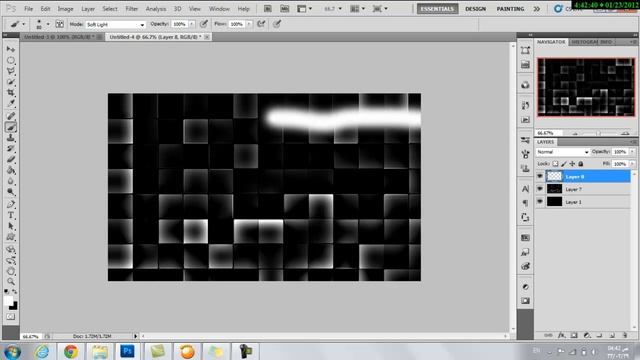Open the Filter menu
The height and width of the screenshot is (360, 640).
(131, 9)
